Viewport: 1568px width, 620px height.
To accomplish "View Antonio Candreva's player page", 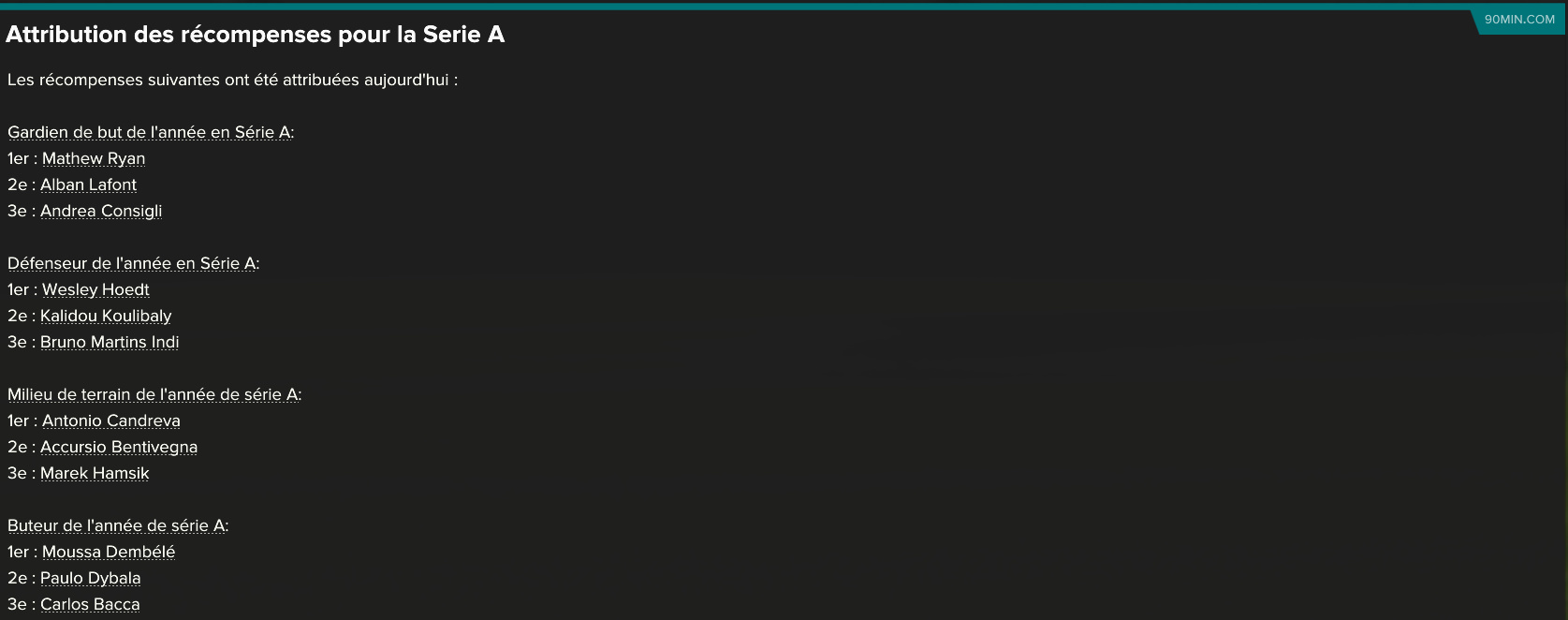I will [111, 421].
